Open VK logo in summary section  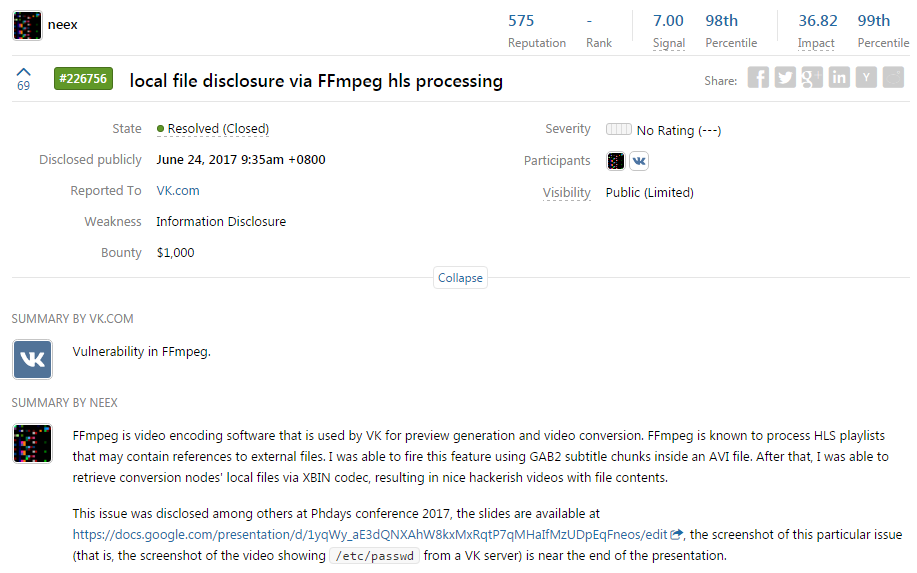tap(32, 360)
